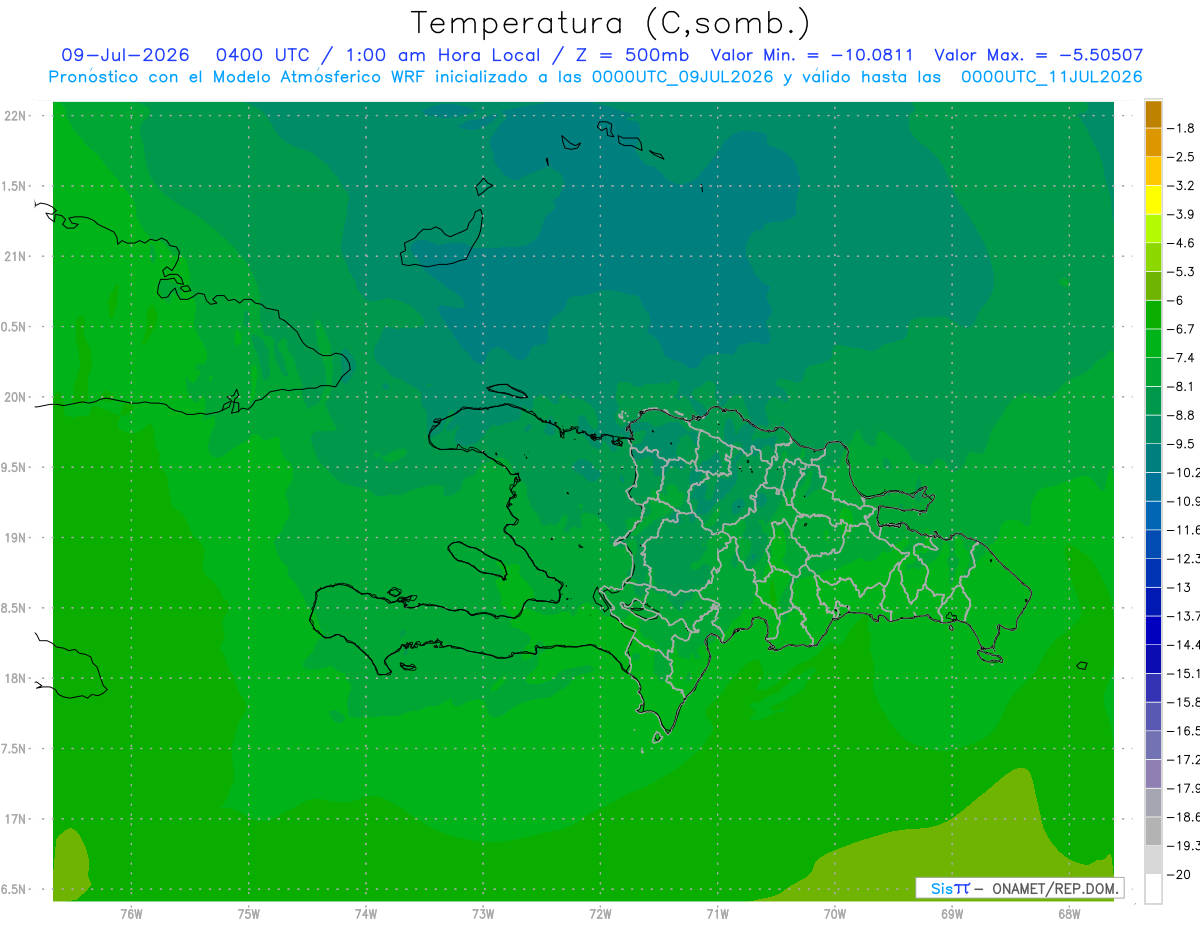Viewport: 1200px width, 927px height.
Task: Select the initialization stamp "0000UTC_09JUL2026"
Action: pyautogui.click(x=683, y=77)
